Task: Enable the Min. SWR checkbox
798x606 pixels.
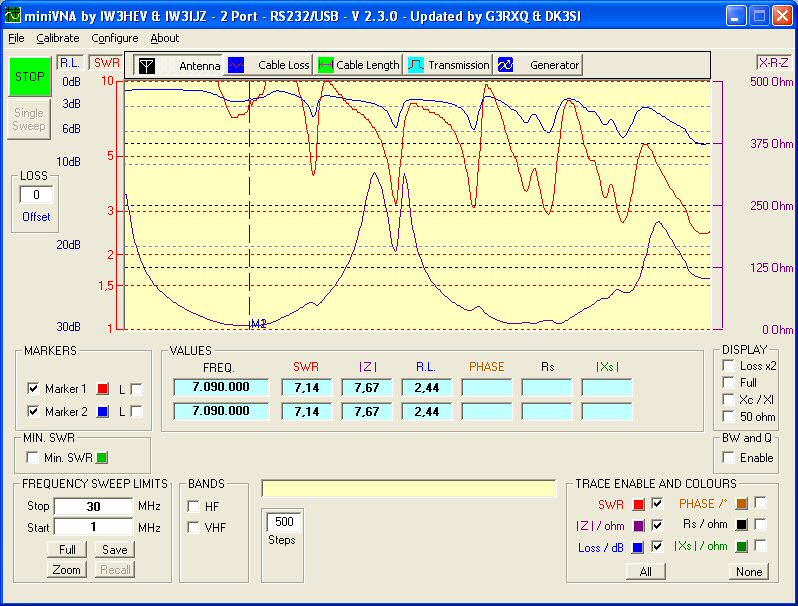Action: pos(34,458)
